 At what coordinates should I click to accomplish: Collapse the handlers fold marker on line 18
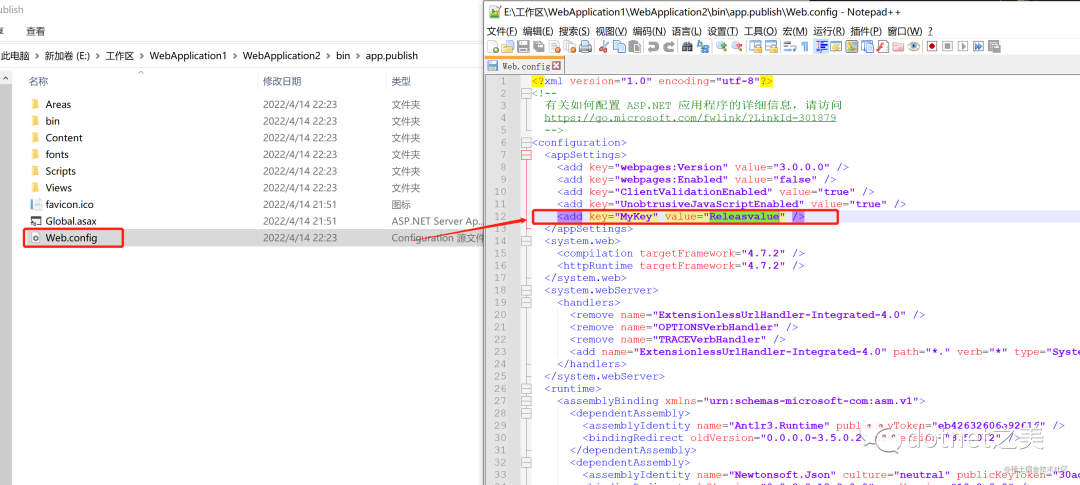(526, 301)
